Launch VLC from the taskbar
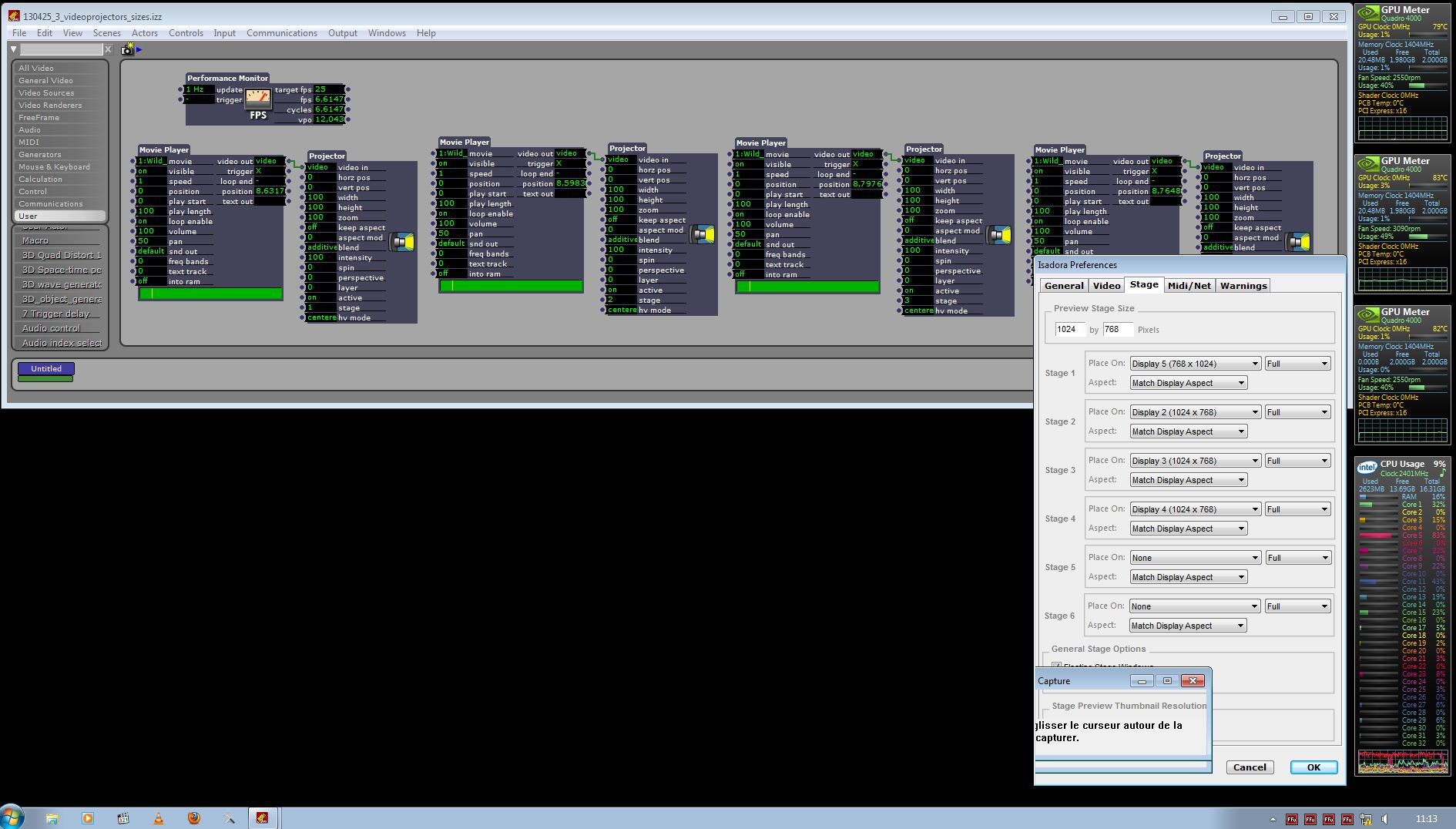Screen dimensions: 1456x829 [x=159, y=818]
